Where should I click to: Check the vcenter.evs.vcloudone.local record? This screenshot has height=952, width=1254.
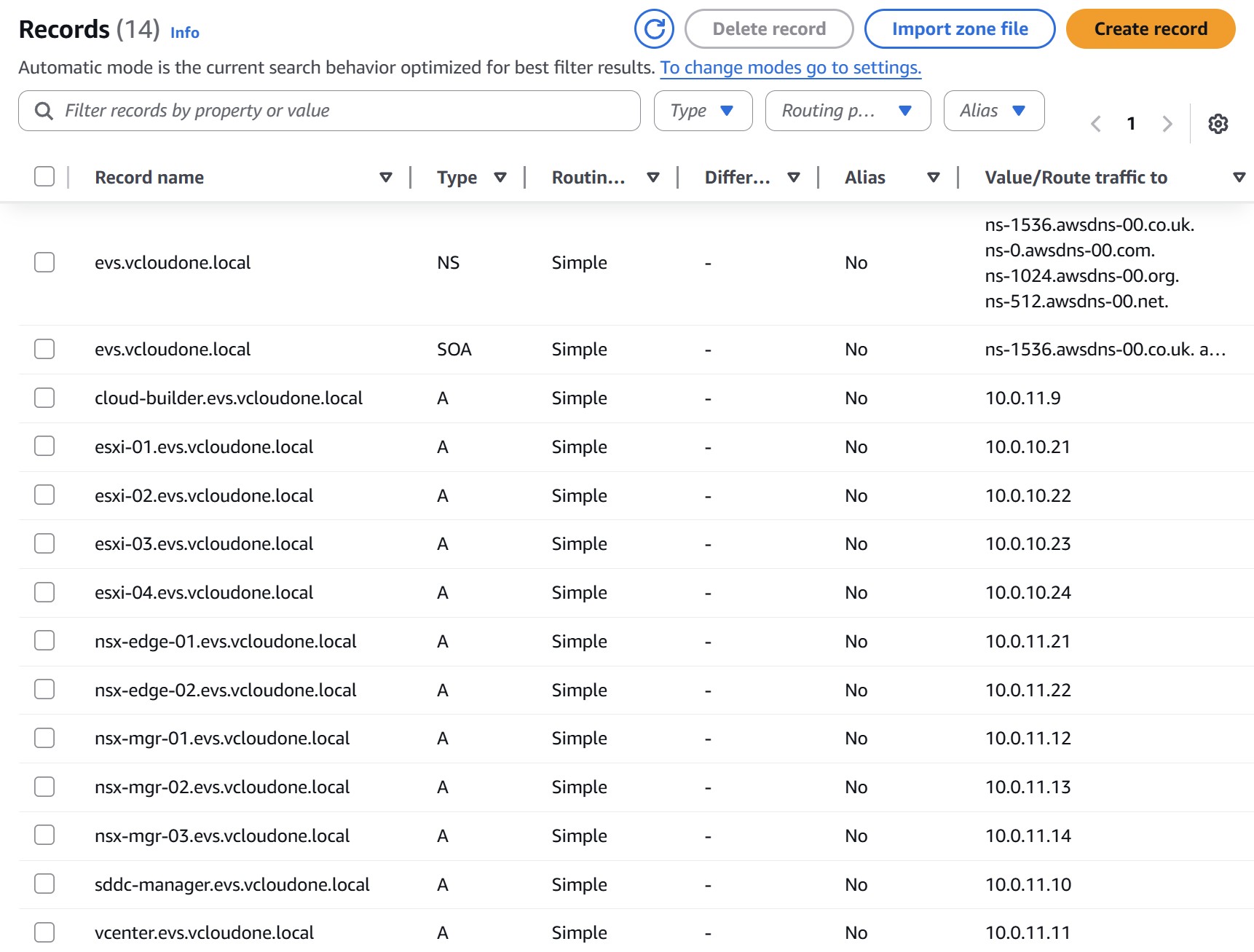tap(44, 932)
